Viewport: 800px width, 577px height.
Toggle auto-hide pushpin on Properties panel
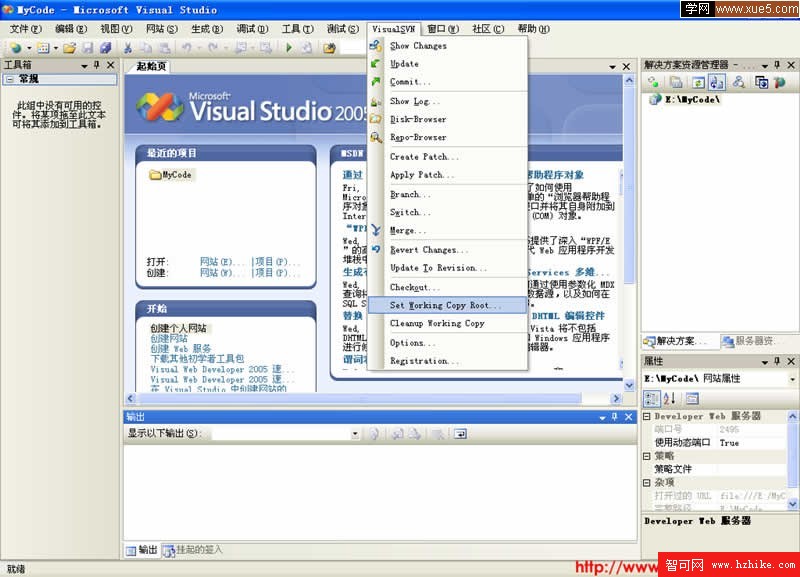(777, 361)
